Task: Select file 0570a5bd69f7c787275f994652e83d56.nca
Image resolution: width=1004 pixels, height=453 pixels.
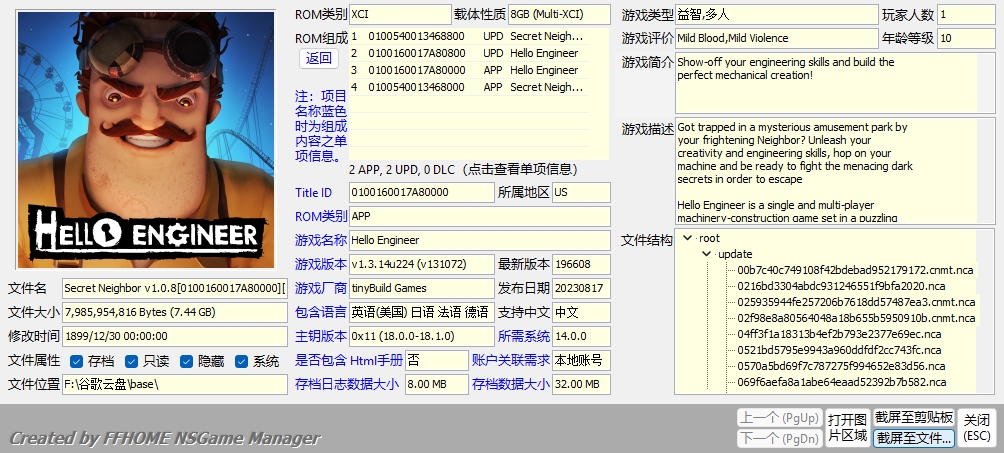Action: (x=841, y=367)
